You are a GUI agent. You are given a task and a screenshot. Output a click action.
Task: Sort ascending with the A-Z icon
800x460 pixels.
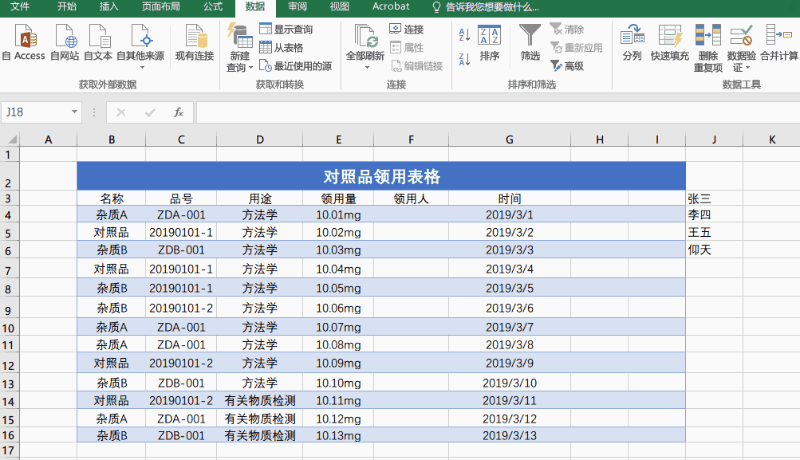pyautogui.click(x=464, y=35)
